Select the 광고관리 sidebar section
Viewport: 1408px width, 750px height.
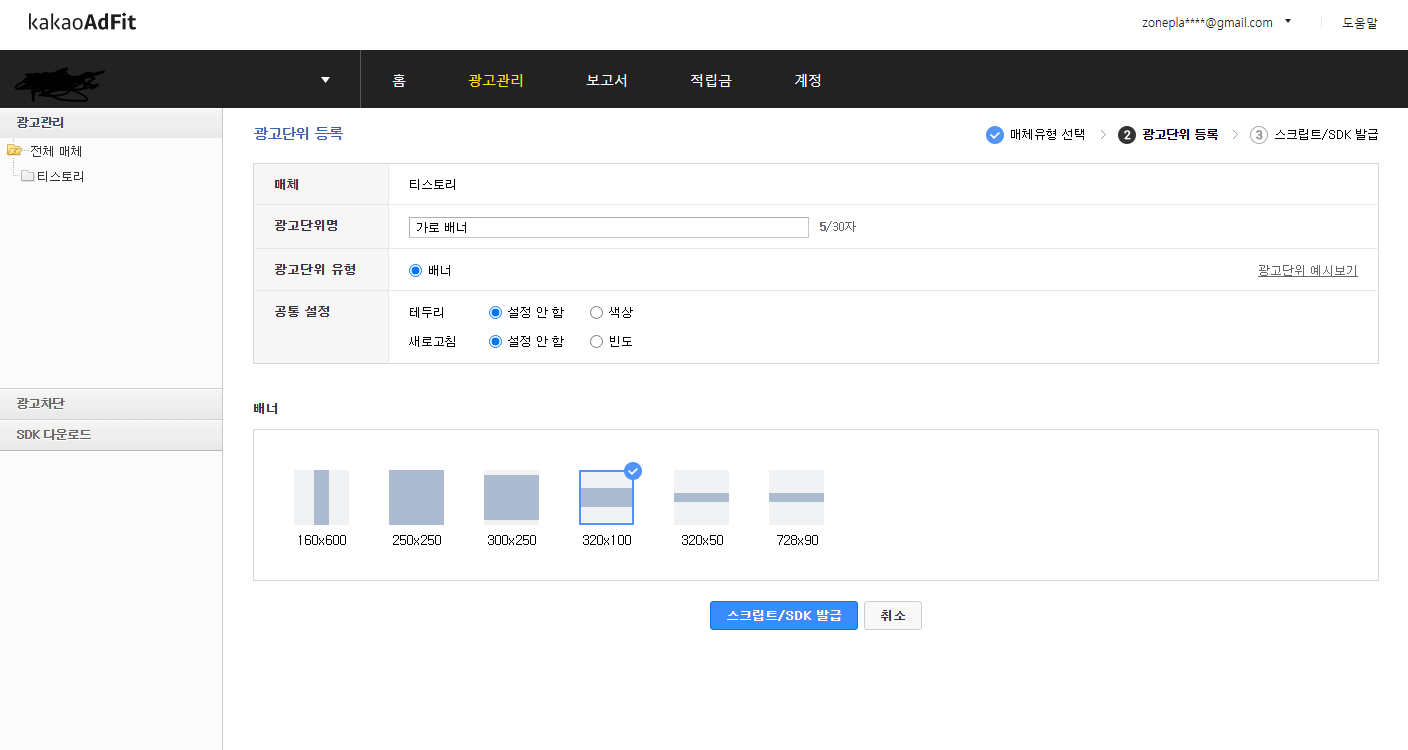111,123
